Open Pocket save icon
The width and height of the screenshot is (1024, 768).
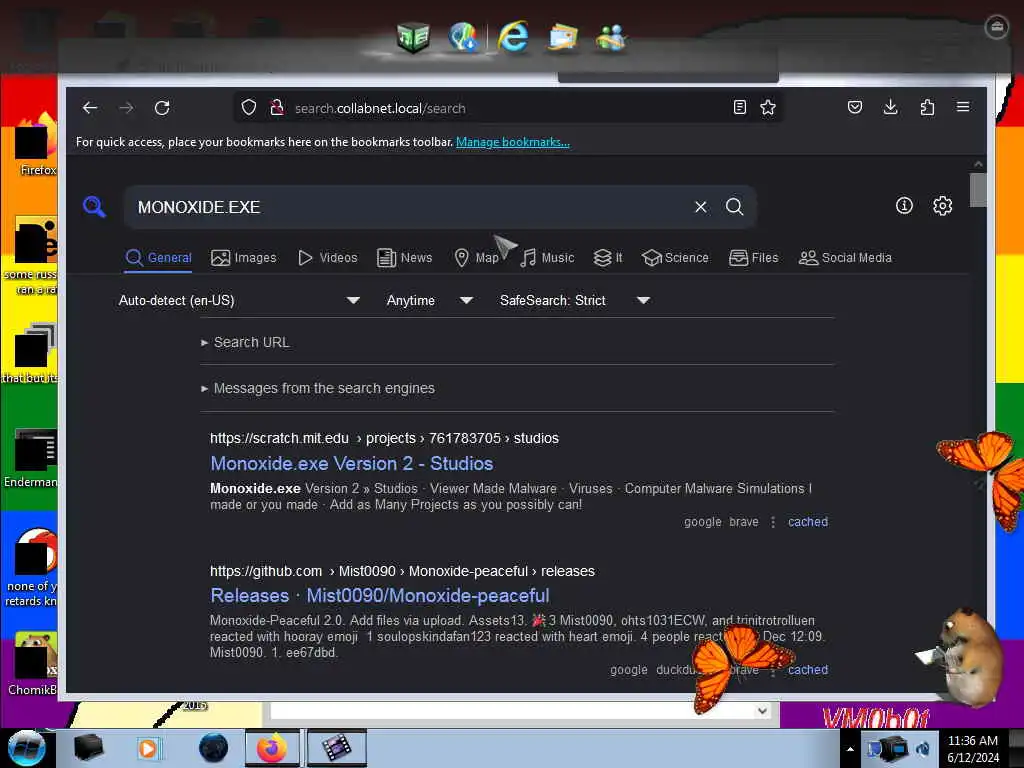coord(855,107)
